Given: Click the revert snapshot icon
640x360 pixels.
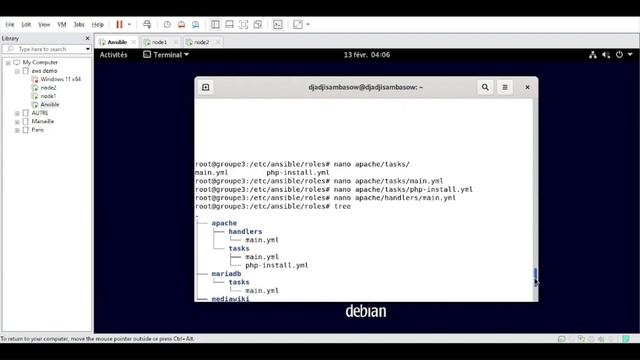Looking at the screenshot, I should pos(181,24).
